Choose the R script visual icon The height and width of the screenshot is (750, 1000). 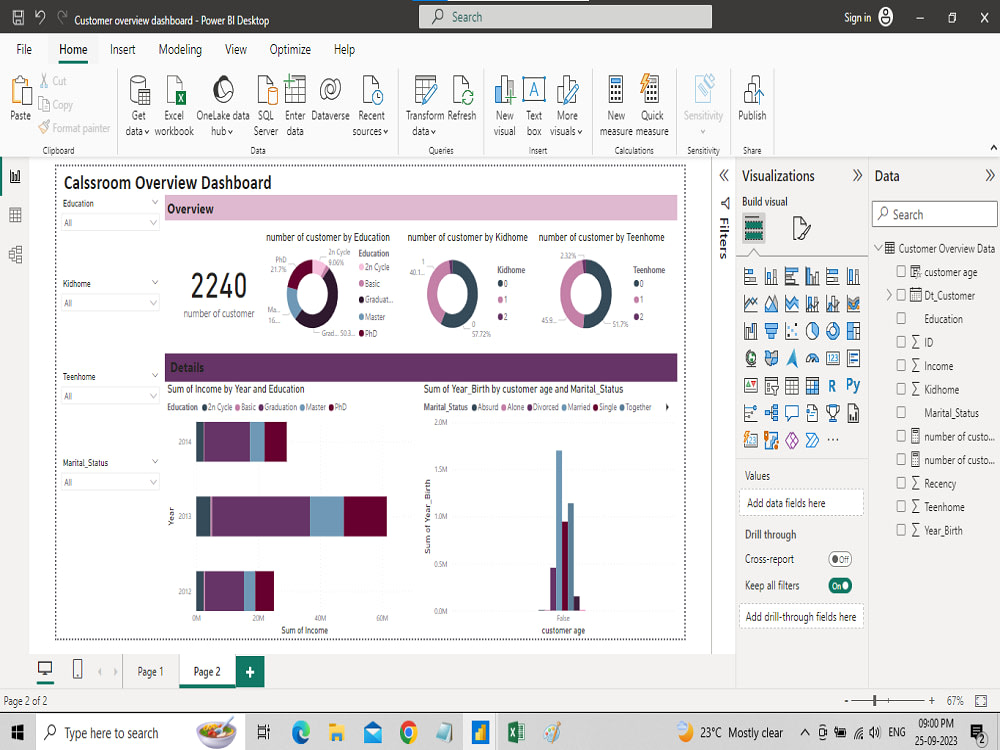832,385
